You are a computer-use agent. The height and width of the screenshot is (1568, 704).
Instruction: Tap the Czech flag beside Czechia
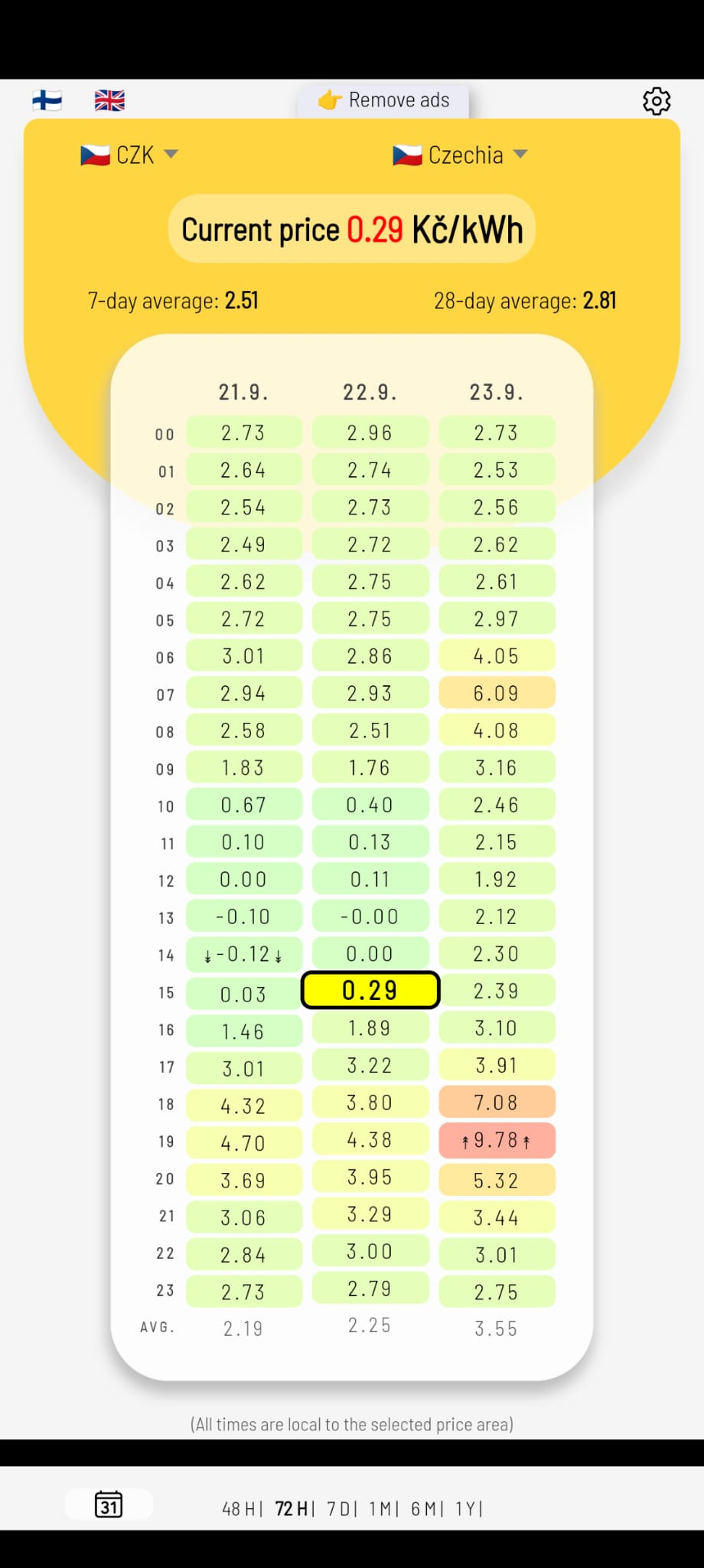407,155
